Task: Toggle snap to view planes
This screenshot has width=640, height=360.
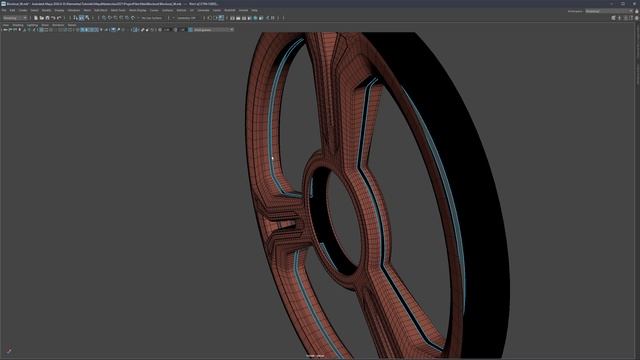Action: pyautogui.click(x=127, y=18)
